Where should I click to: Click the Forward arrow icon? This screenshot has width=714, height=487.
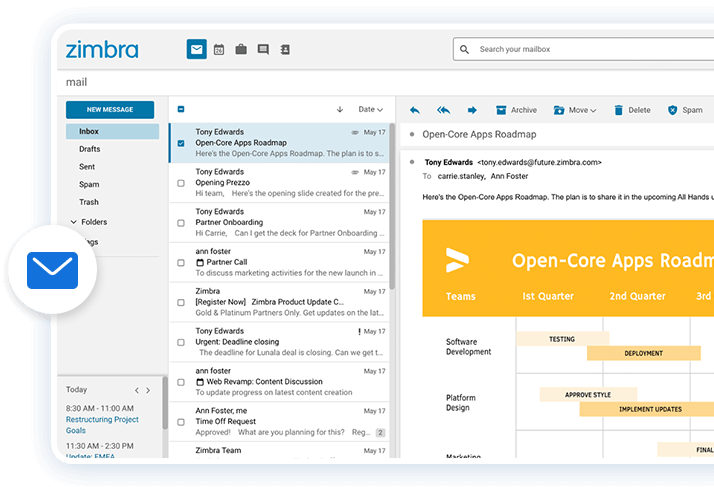pyautogui.click(x=472, y=110)
